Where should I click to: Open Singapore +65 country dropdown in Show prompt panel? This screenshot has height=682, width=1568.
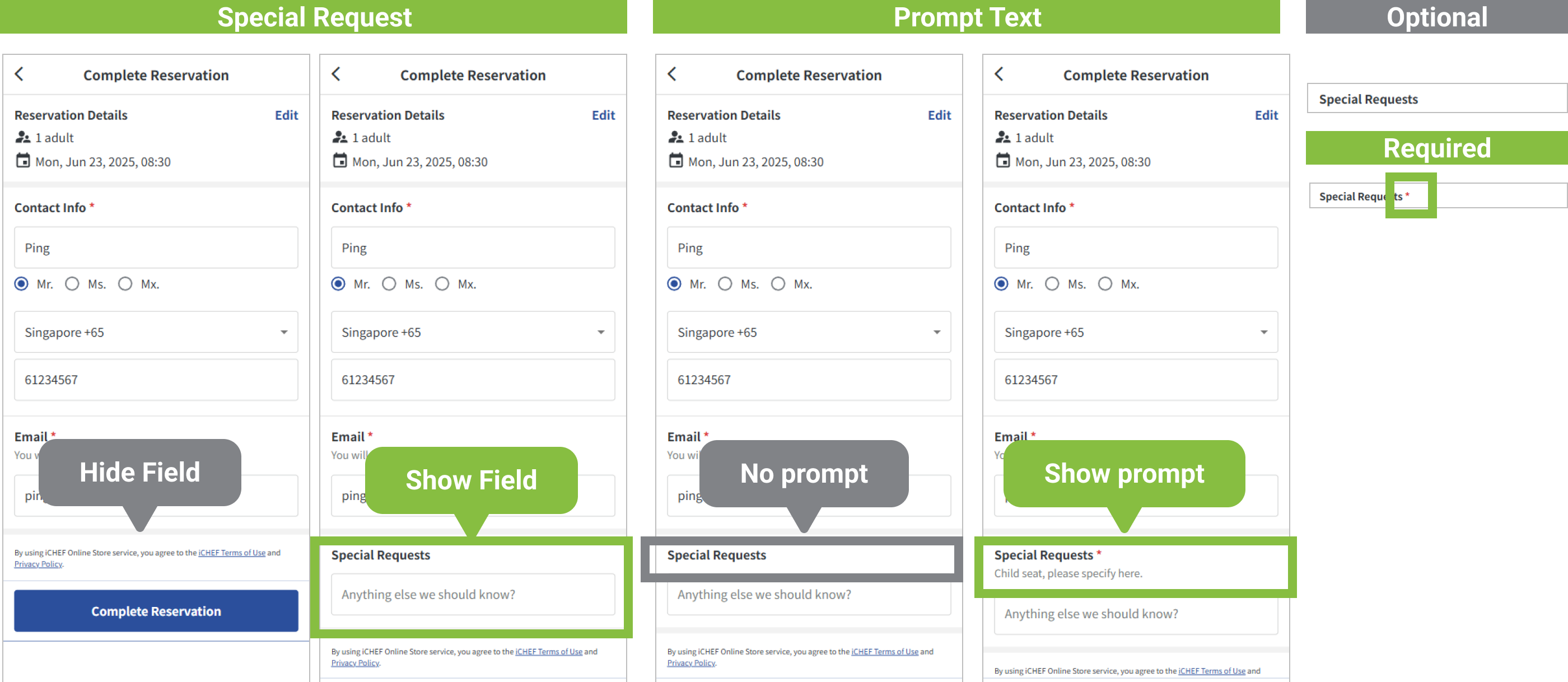pos(1135,332)
